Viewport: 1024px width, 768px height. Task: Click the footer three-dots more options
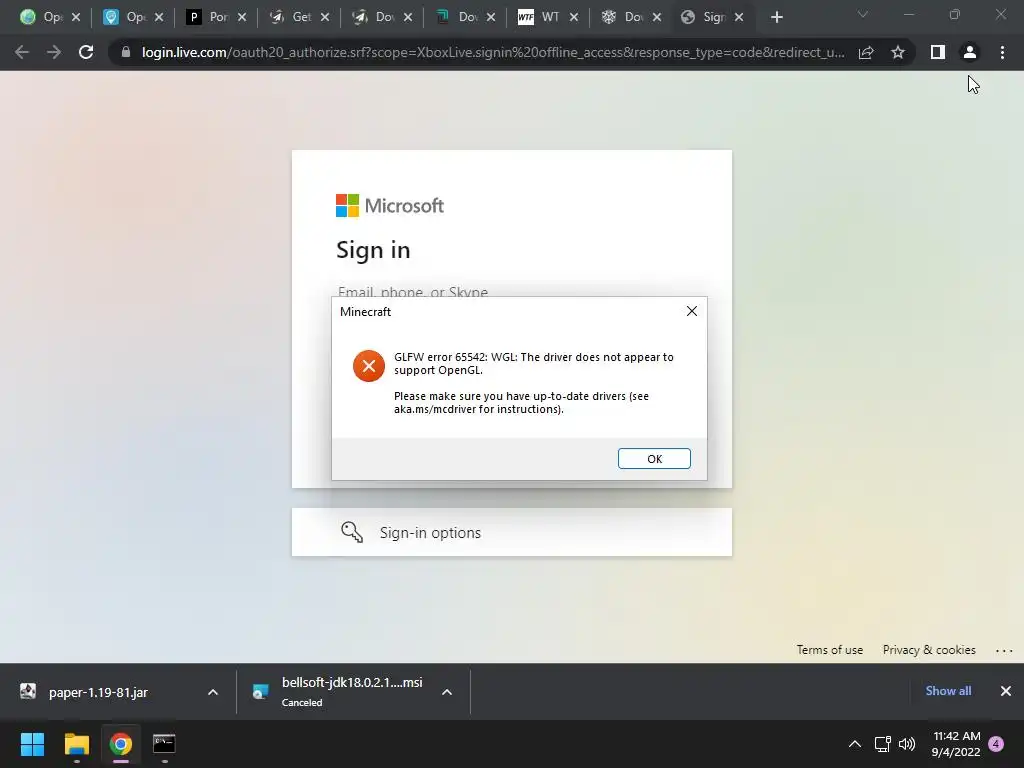pos(1004,650)
